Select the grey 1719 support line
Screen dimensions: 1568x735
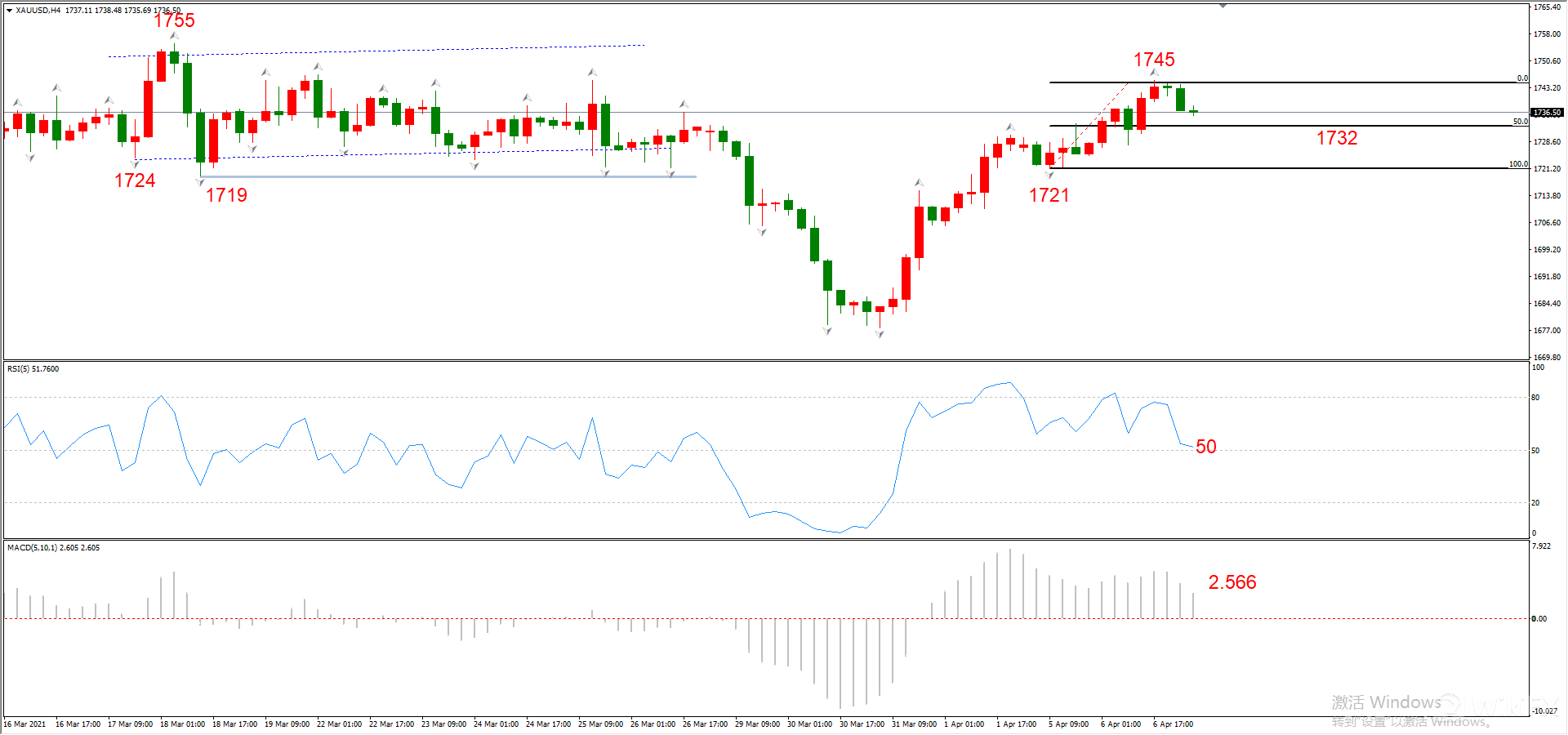(x=448, y=176)
